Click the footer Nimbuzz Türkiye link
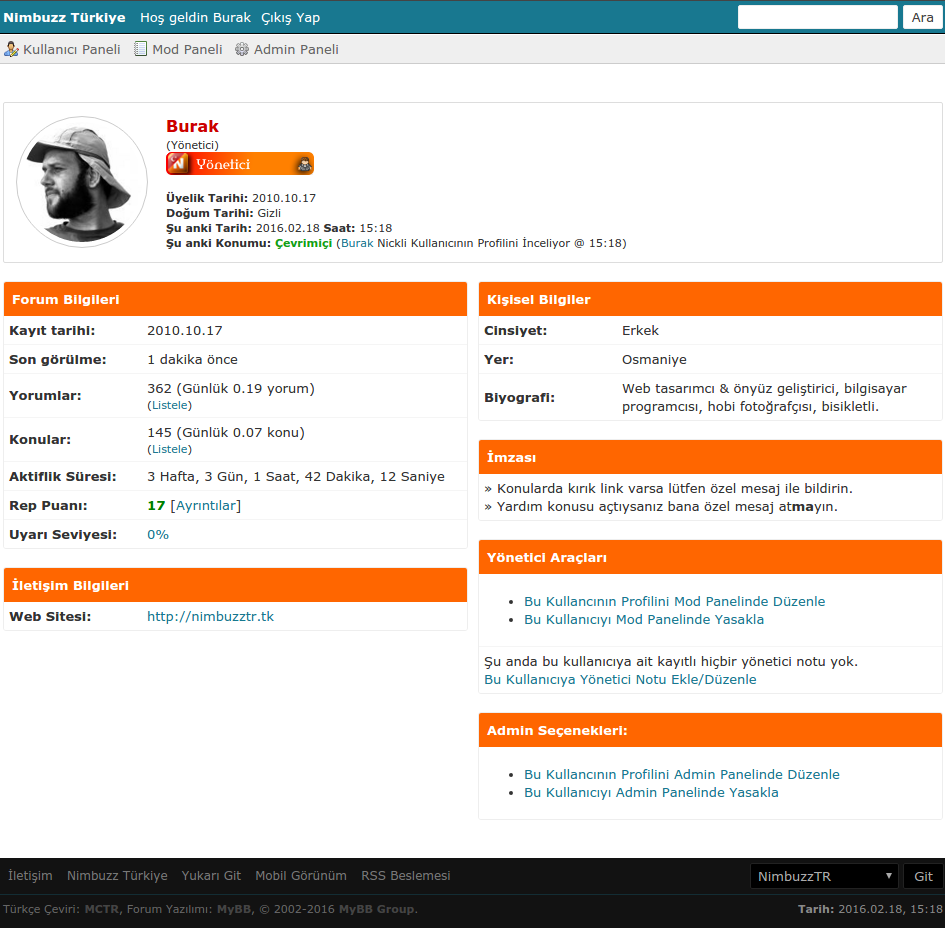 tap(117, 876)
